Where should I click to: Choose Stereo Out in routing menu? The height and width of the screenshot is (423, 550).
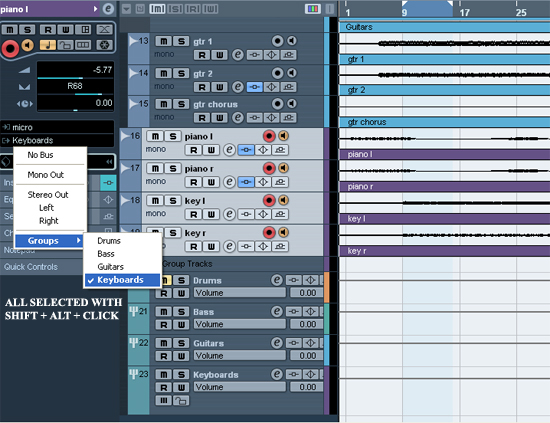[x=48, y=195]
